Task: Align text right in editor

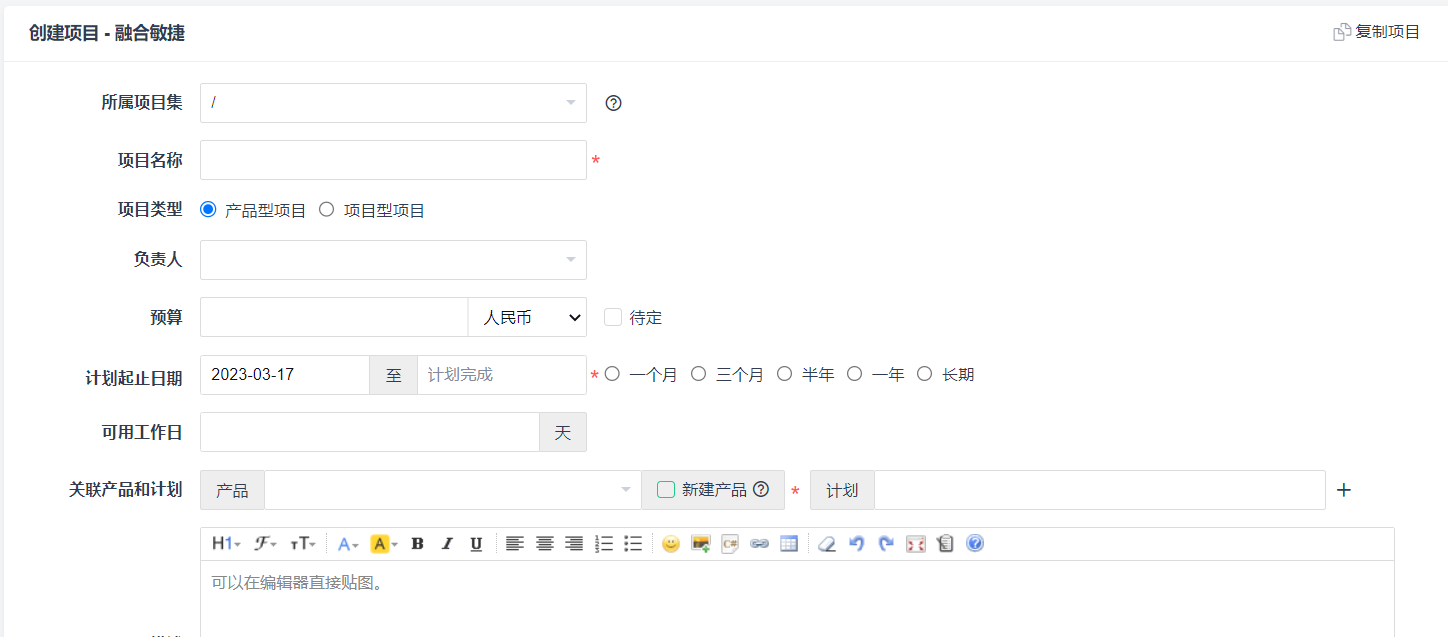Action: pyautogui.click(x=574, y=544)
